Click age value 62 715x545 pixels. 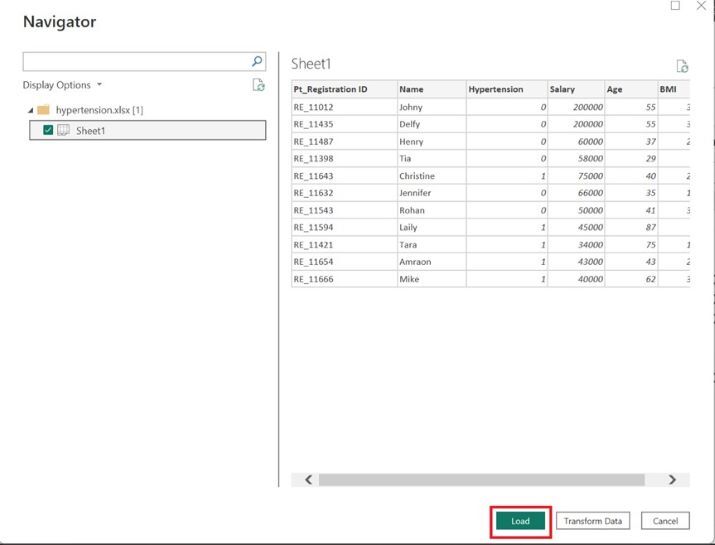(651, 279)
